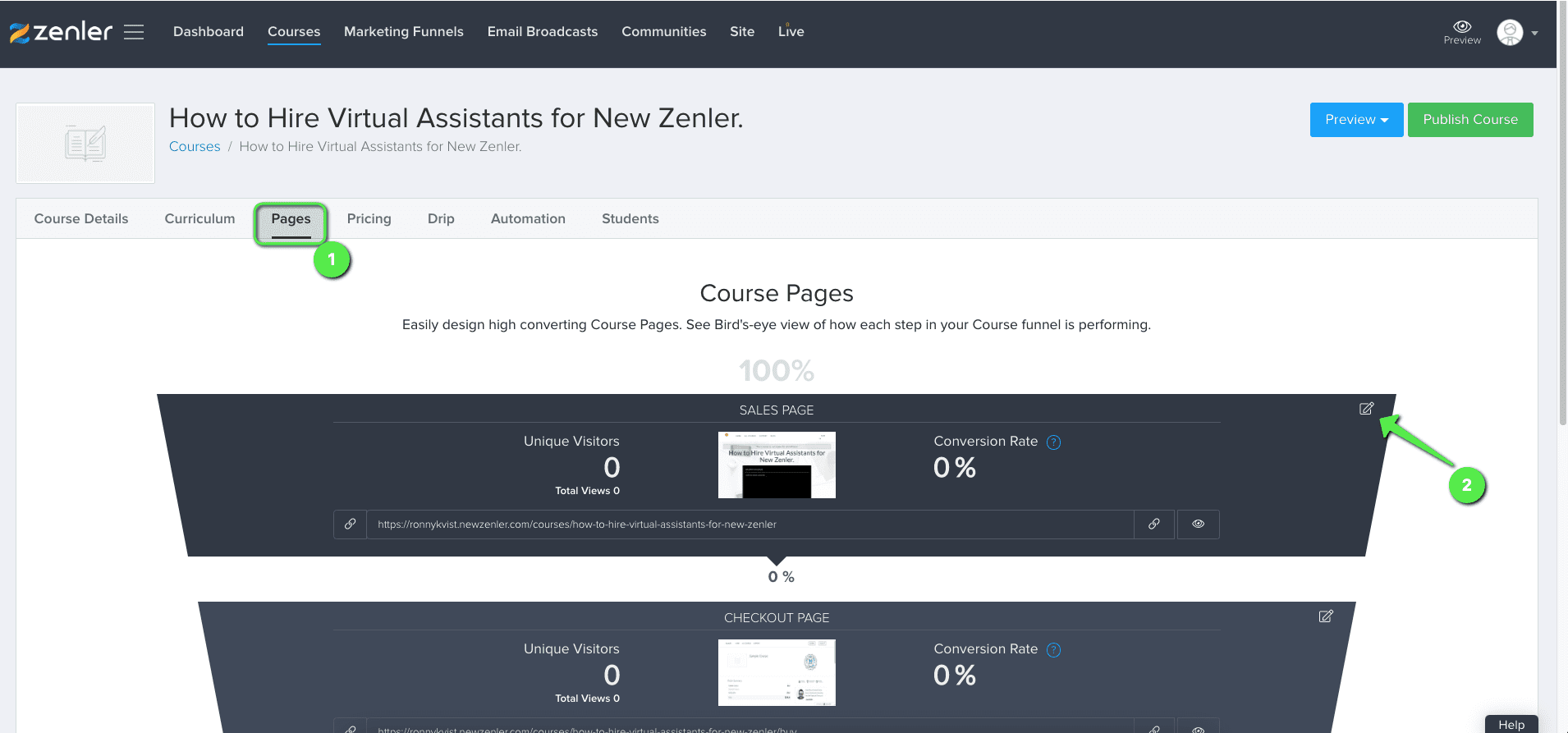Go to the Dashboard menu
The height and width of the screenshot is (733, 1568).
[209, 32]
